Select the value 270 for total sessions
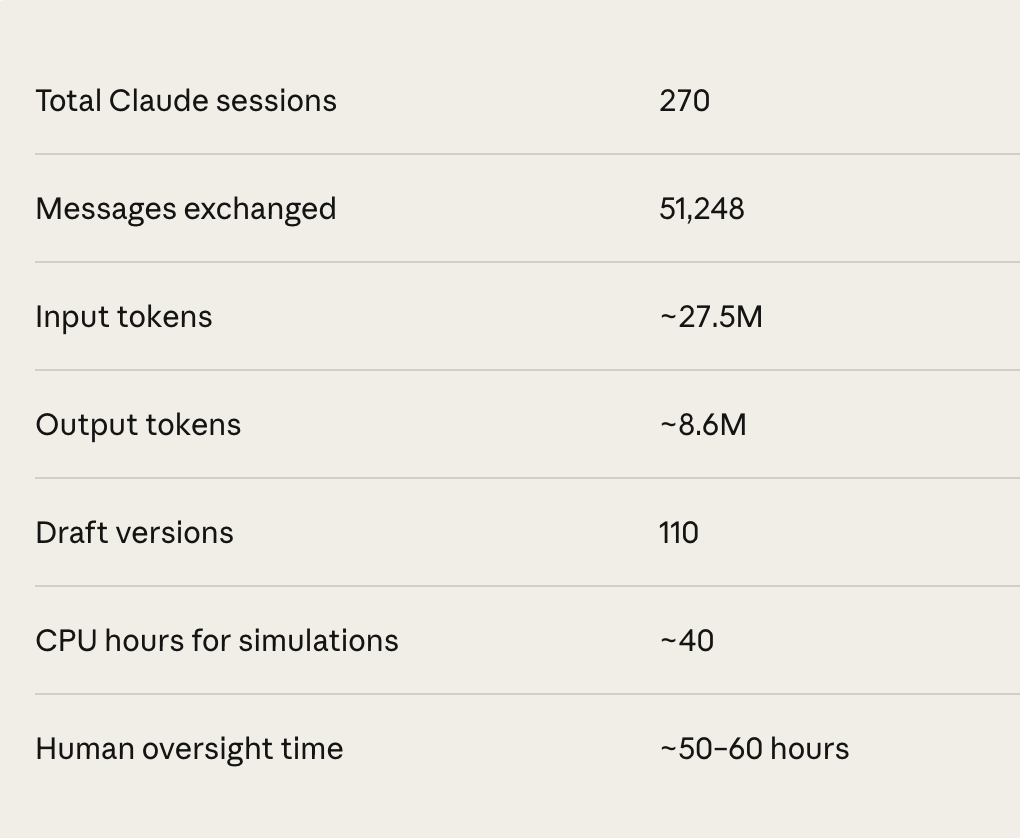This screenshot has height=838, width=1020. pos(684,101)
